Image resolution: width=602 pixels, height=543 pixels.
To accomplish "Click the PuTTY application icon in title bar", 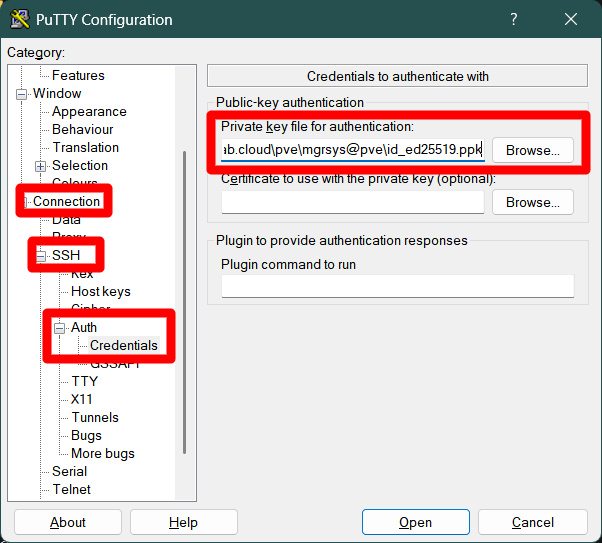I will [19, 19].
